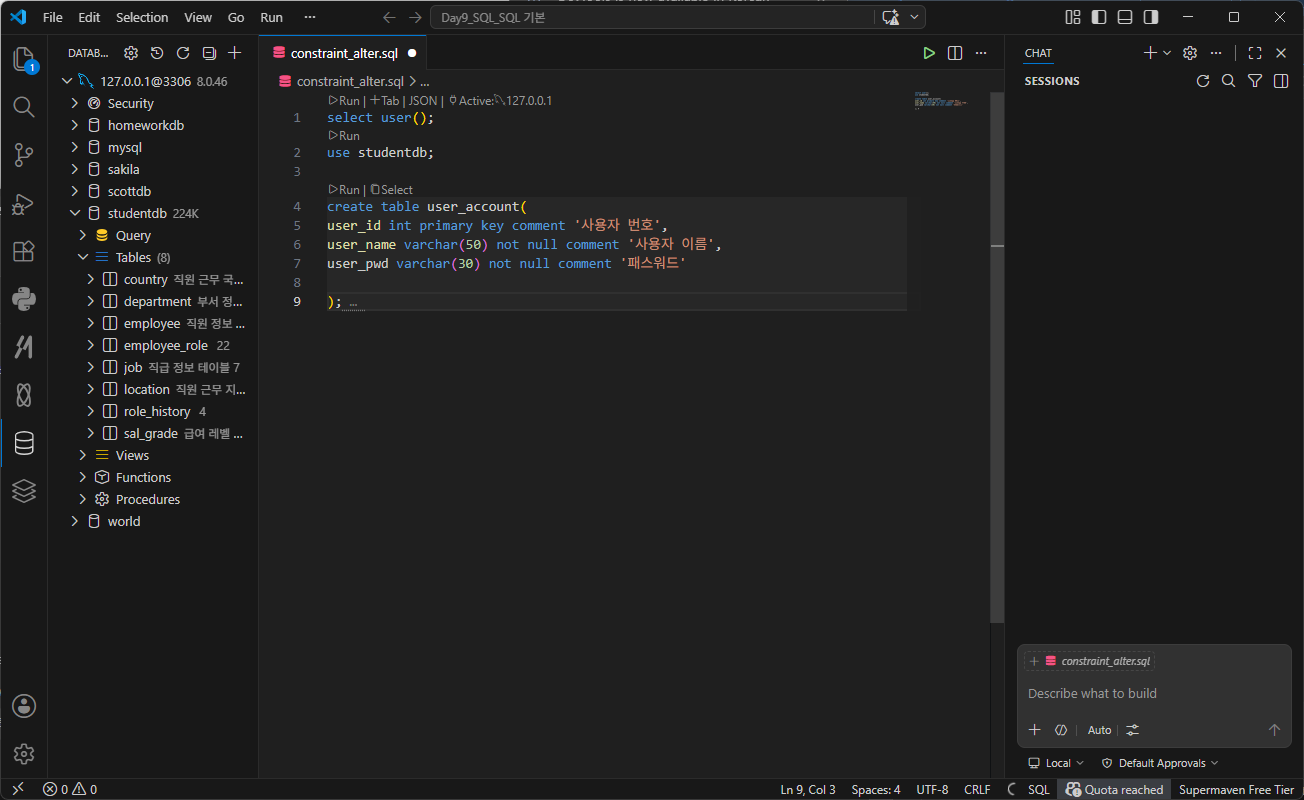The image size is (1304, 800).
Task: Open the Go menu
Action: click(236, 17)
